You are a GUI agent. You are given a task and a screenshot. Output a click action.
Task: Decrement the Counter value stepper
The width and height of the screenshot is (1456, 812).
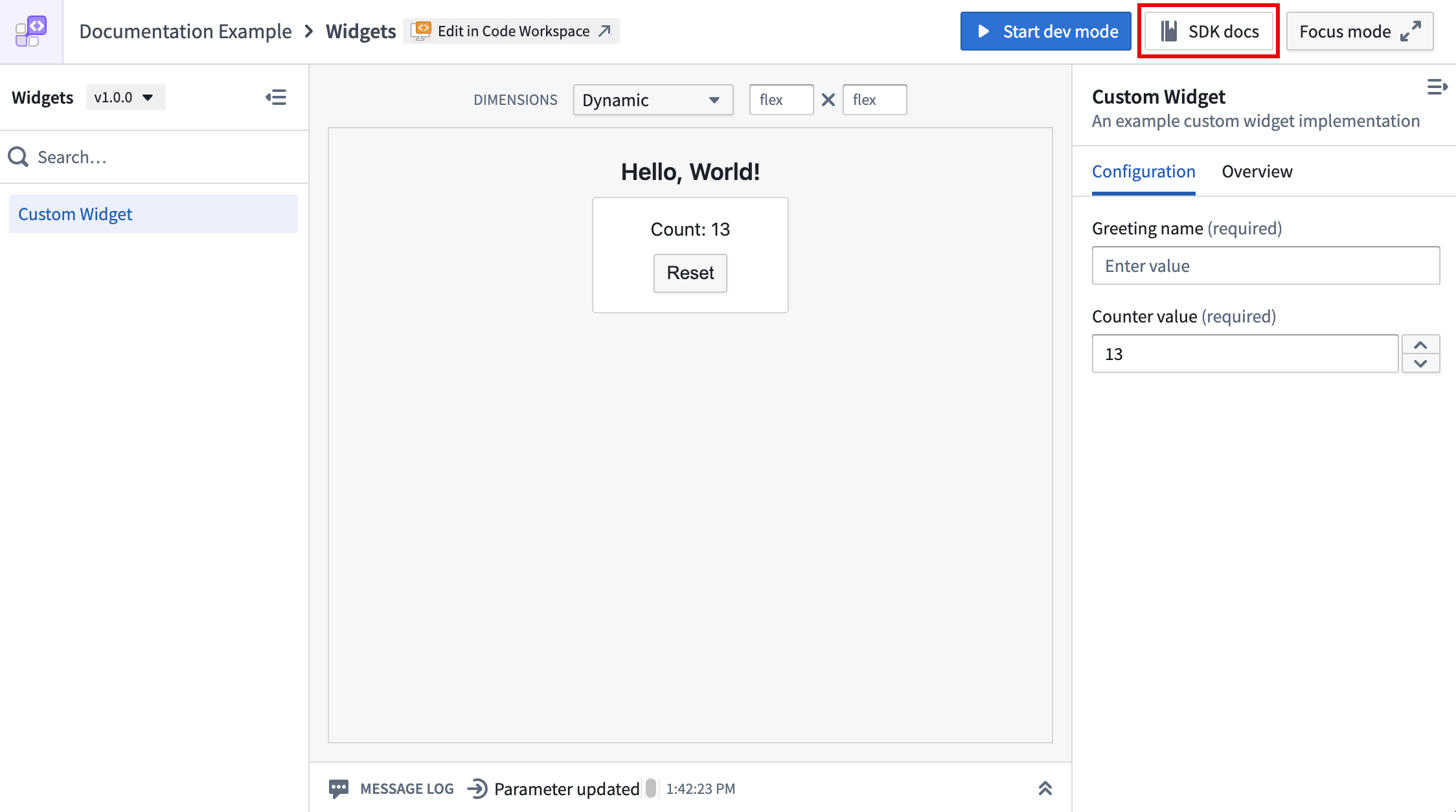coord(1420,363)
